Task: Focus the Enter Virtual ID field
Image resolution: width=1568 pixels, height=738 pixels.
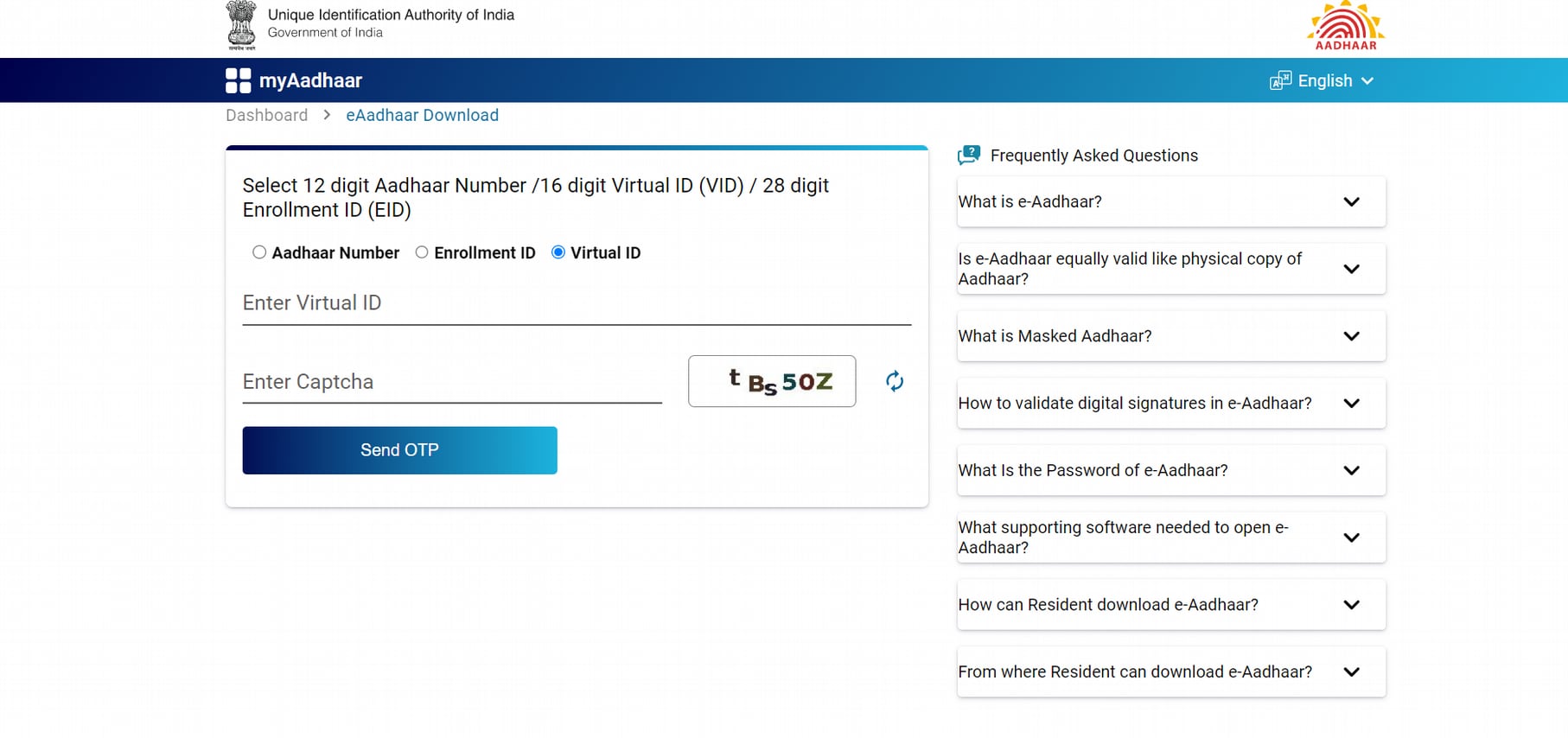Action: (x=577, y=303)
